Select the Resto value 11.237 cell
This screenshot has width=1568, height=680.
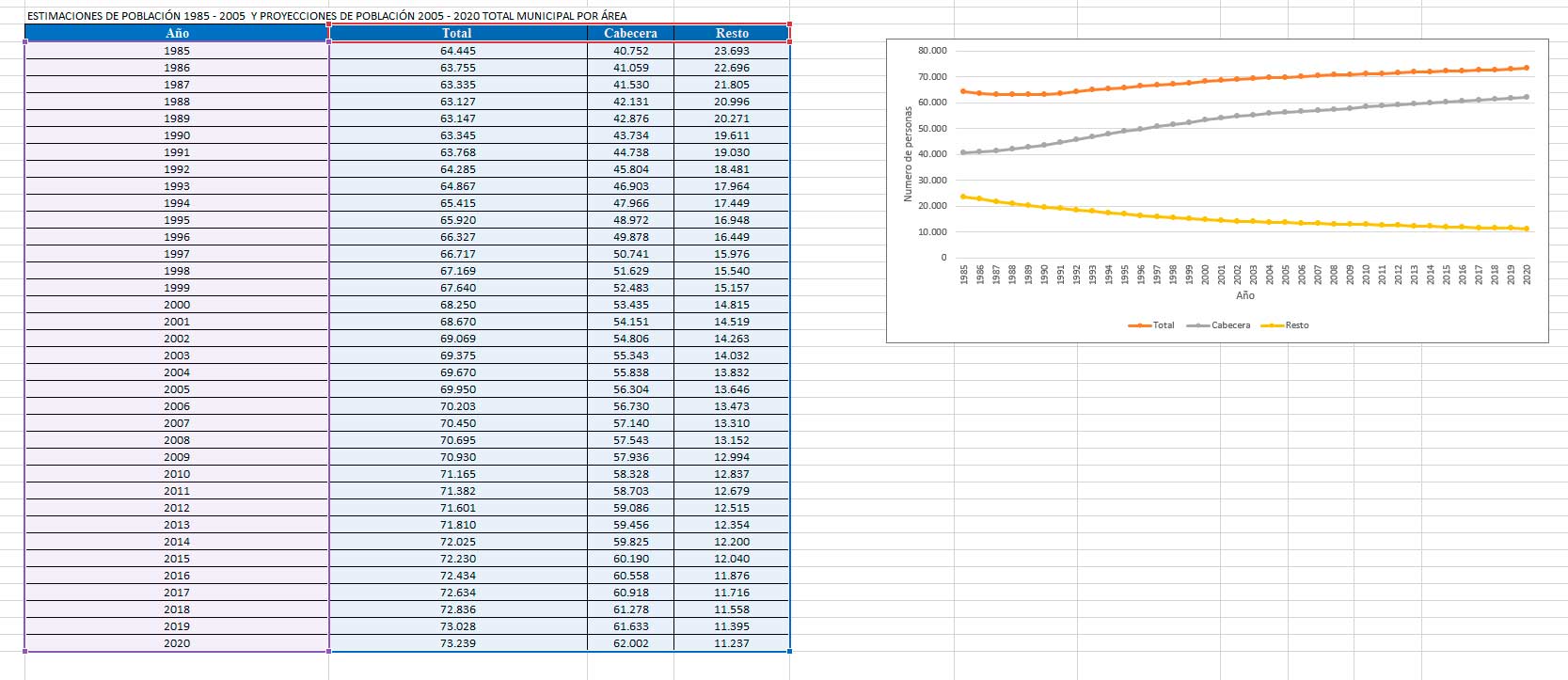click(x=732, y=643)
